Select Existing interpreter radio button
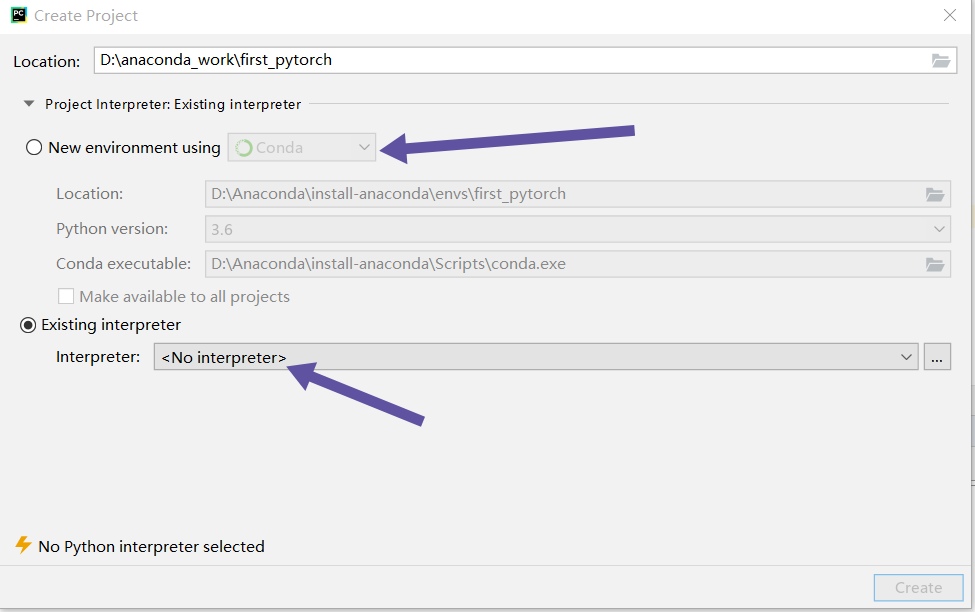Viewport: 975px width, 612px height. pos(28,325)
